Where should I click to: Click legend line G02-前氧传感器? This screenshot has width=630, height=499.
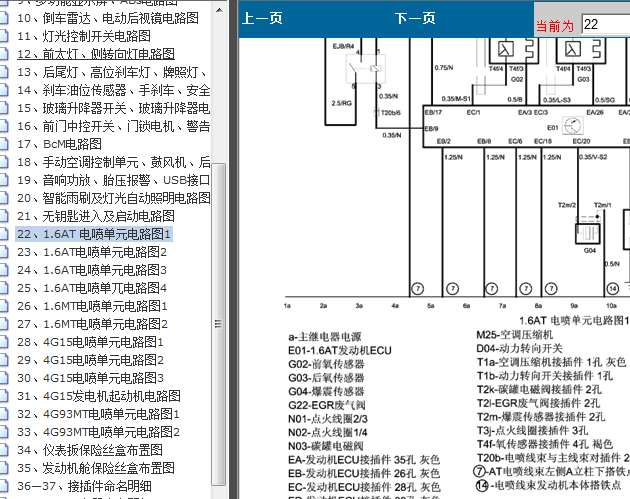pyautogui.click(x=326, y=364)
